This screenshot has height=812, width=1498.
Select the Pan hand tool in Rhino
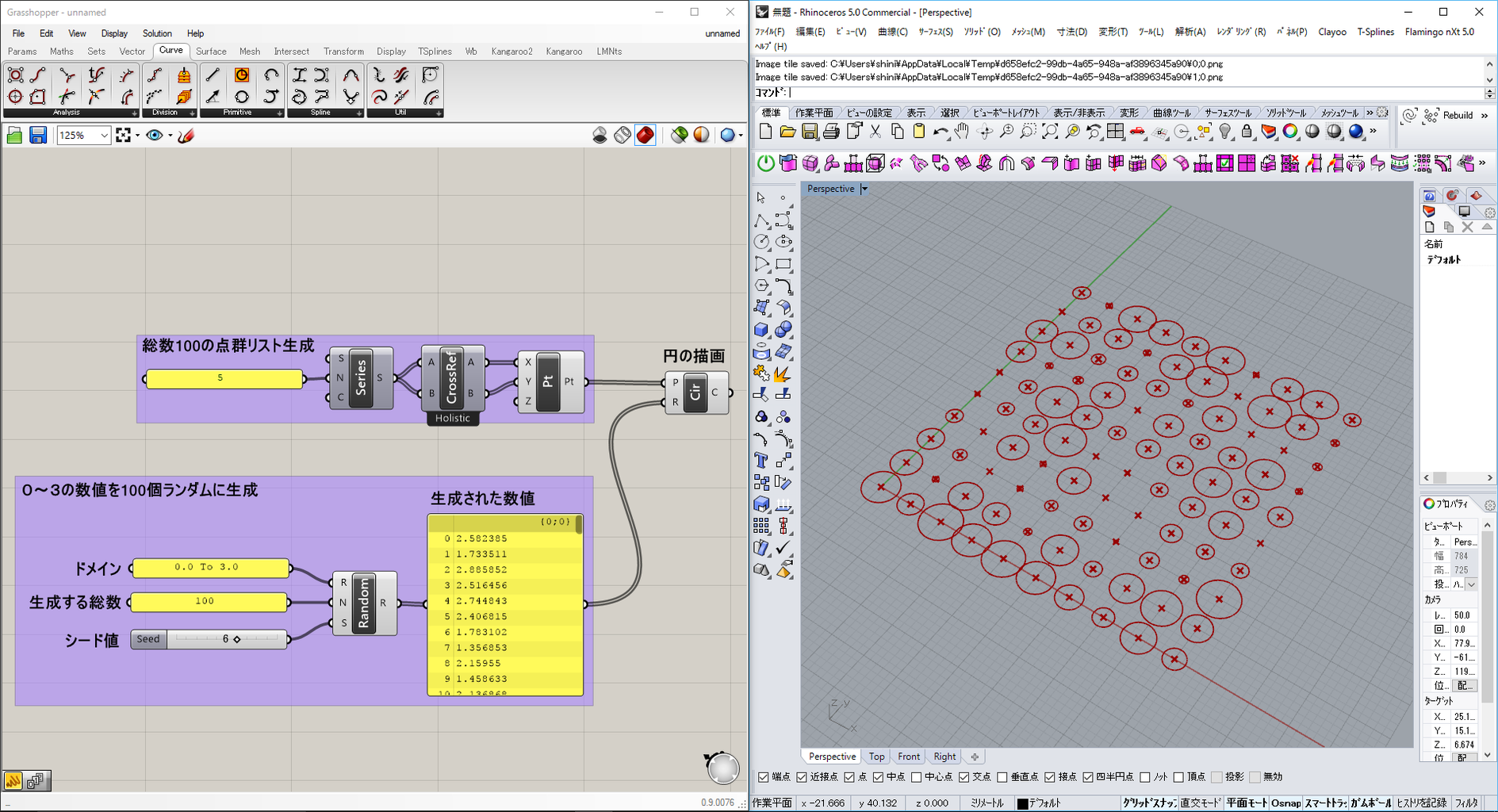pos(962,132)
